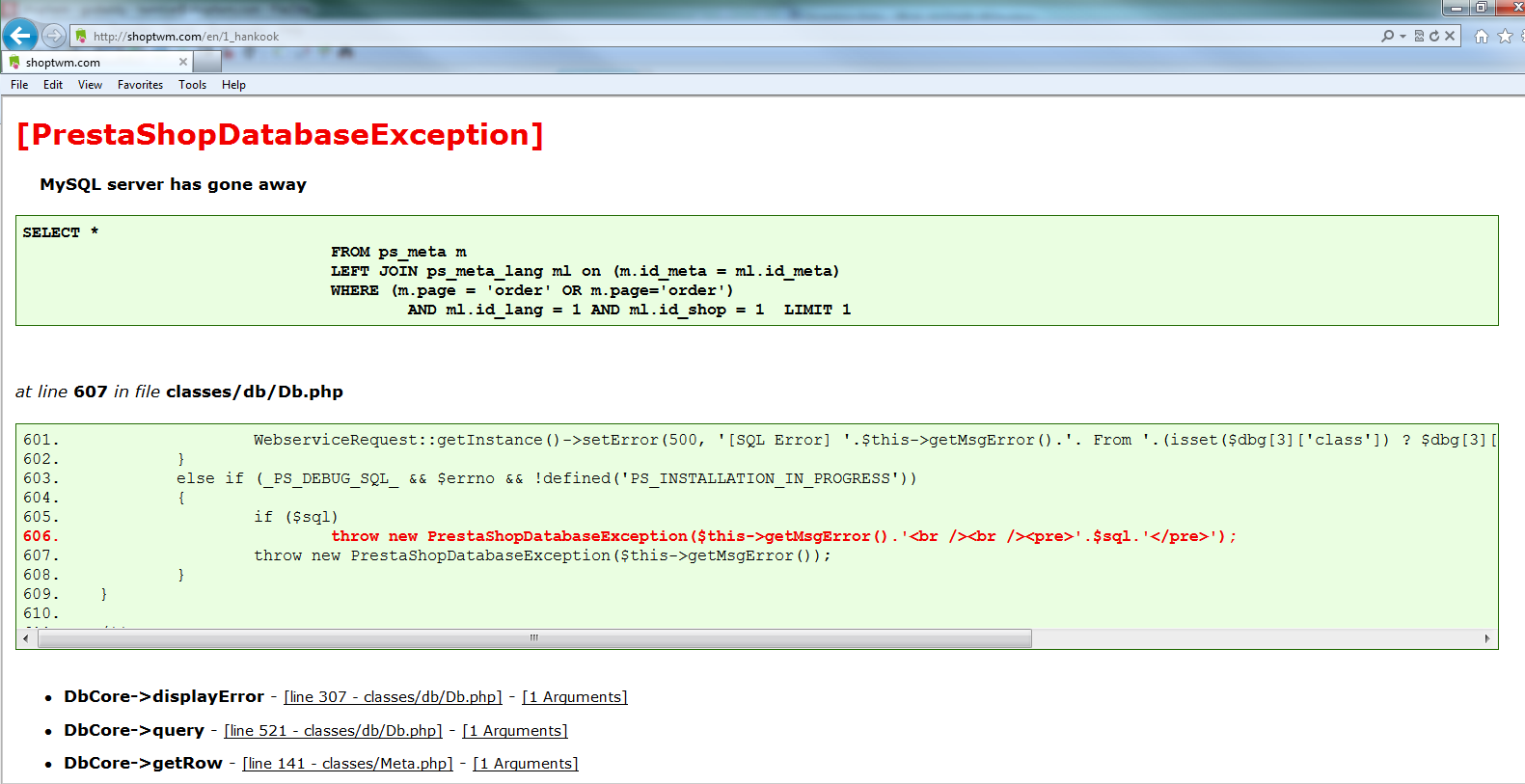The image size is (1525, 784).
Task: Show arguments for DbCore->query
Action: point(515,731)
